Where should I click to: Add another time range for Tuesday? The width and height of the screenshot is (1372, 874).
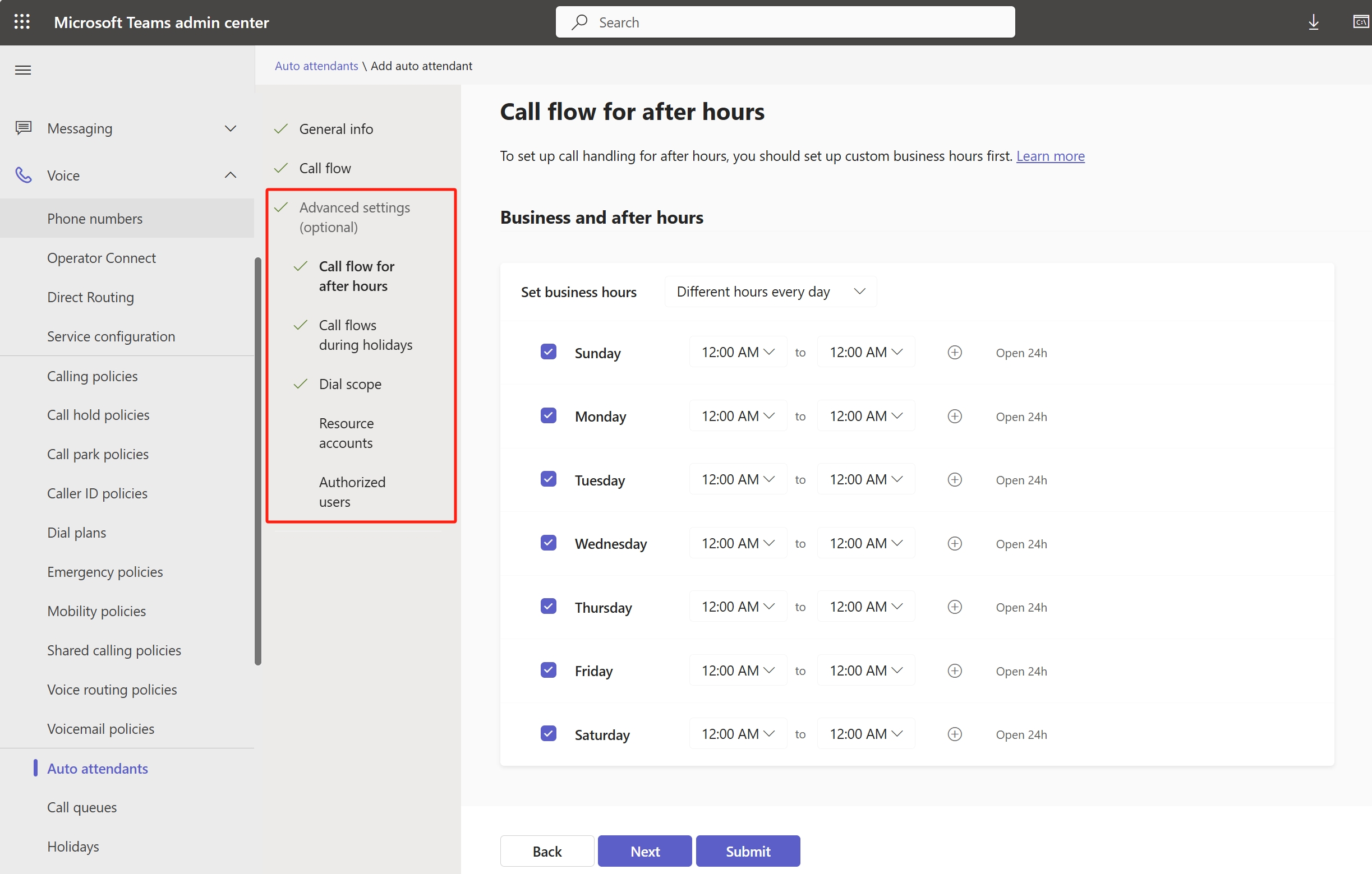pos(954,480)
